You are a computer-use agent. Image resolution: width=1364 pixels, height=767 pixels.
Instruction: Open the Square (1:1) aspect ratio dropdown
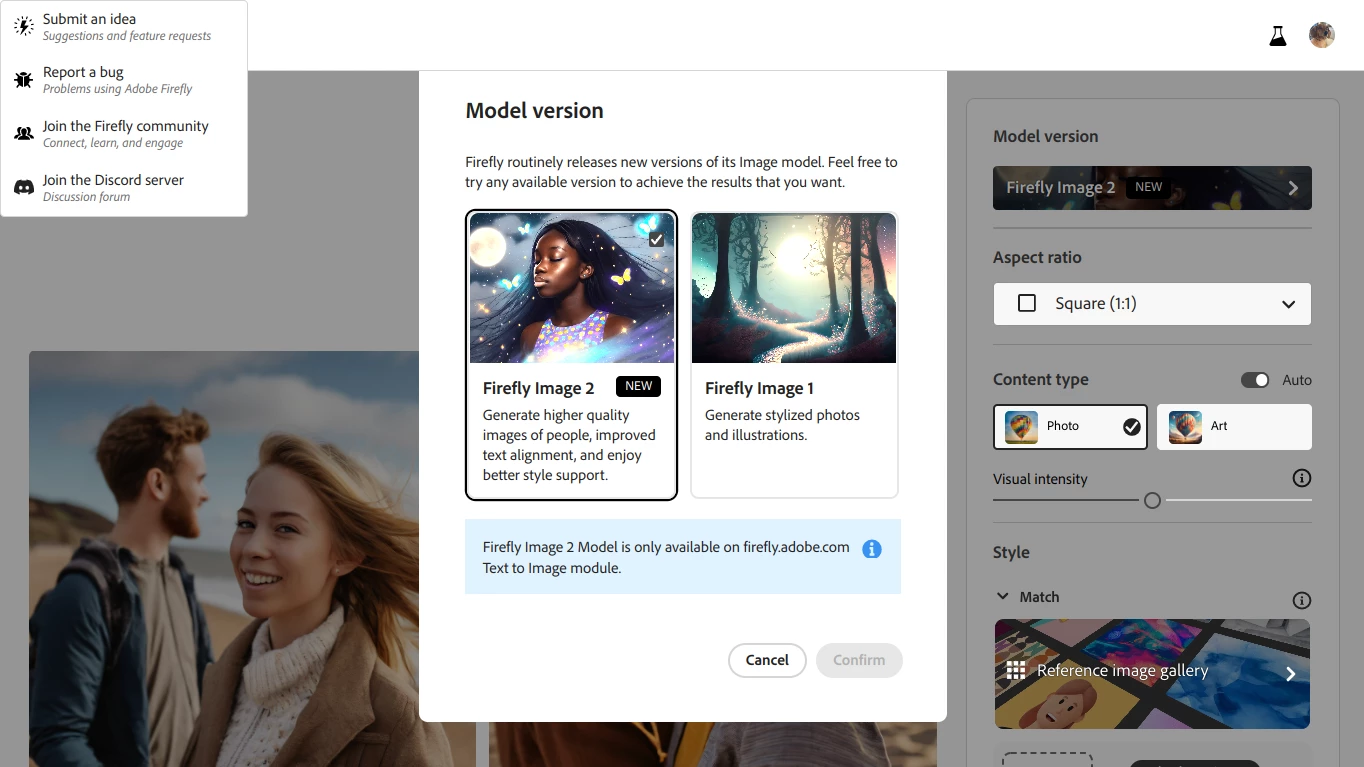point(1152,304)
